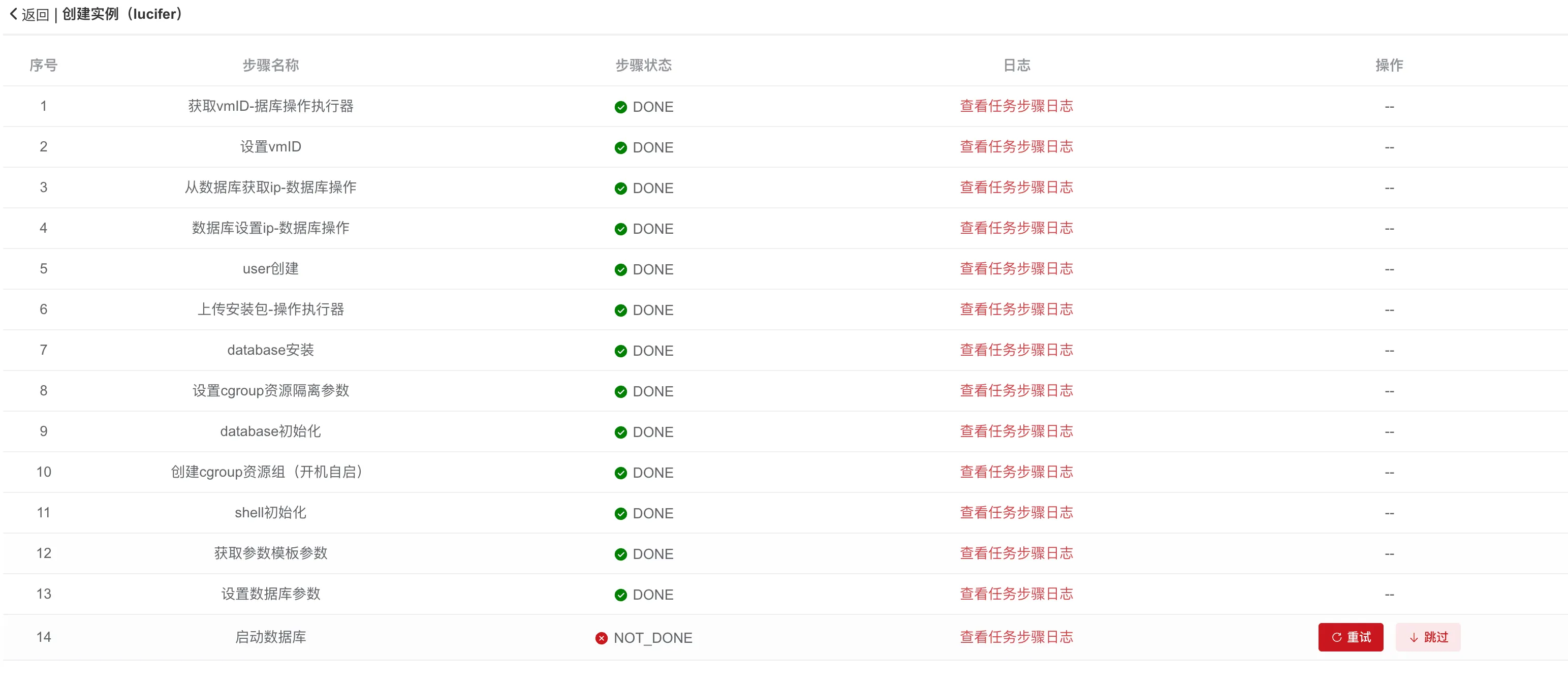
Task: View task step logs for 设置vmID
Action: click(x=1016, y=147)
